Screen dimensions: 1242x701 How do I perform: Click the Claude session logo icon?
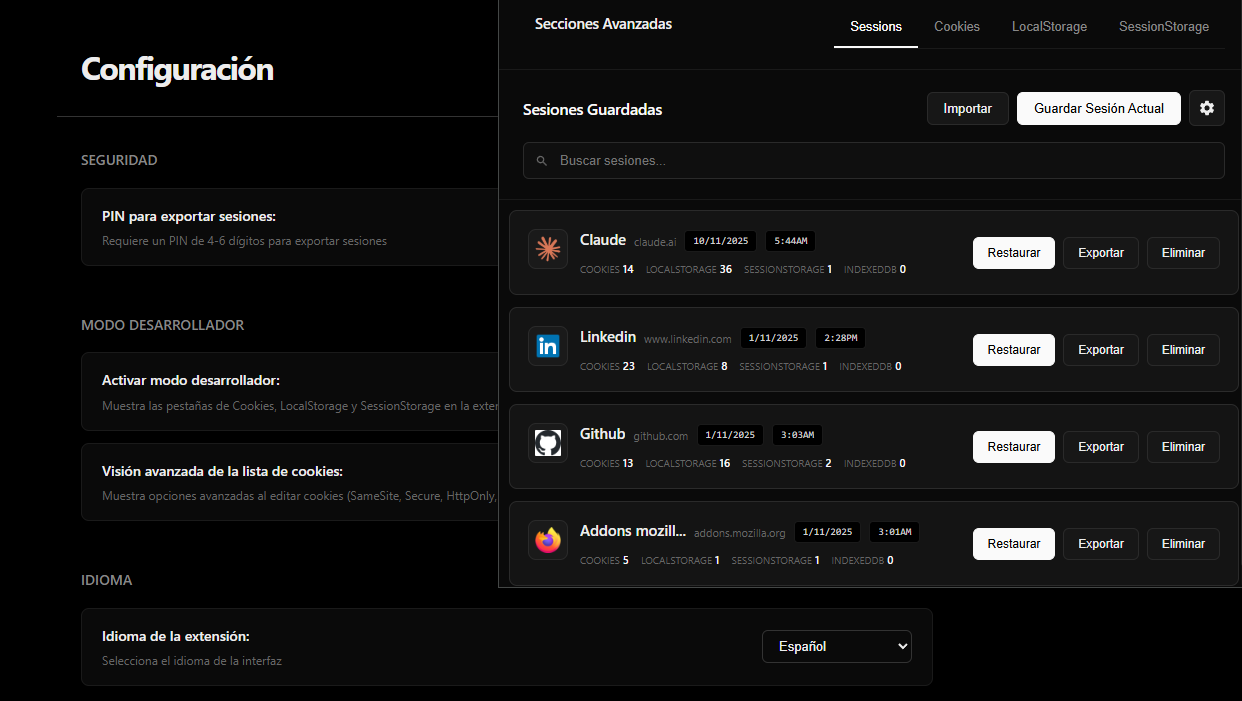pyautogui.click(x=548, y=249)
